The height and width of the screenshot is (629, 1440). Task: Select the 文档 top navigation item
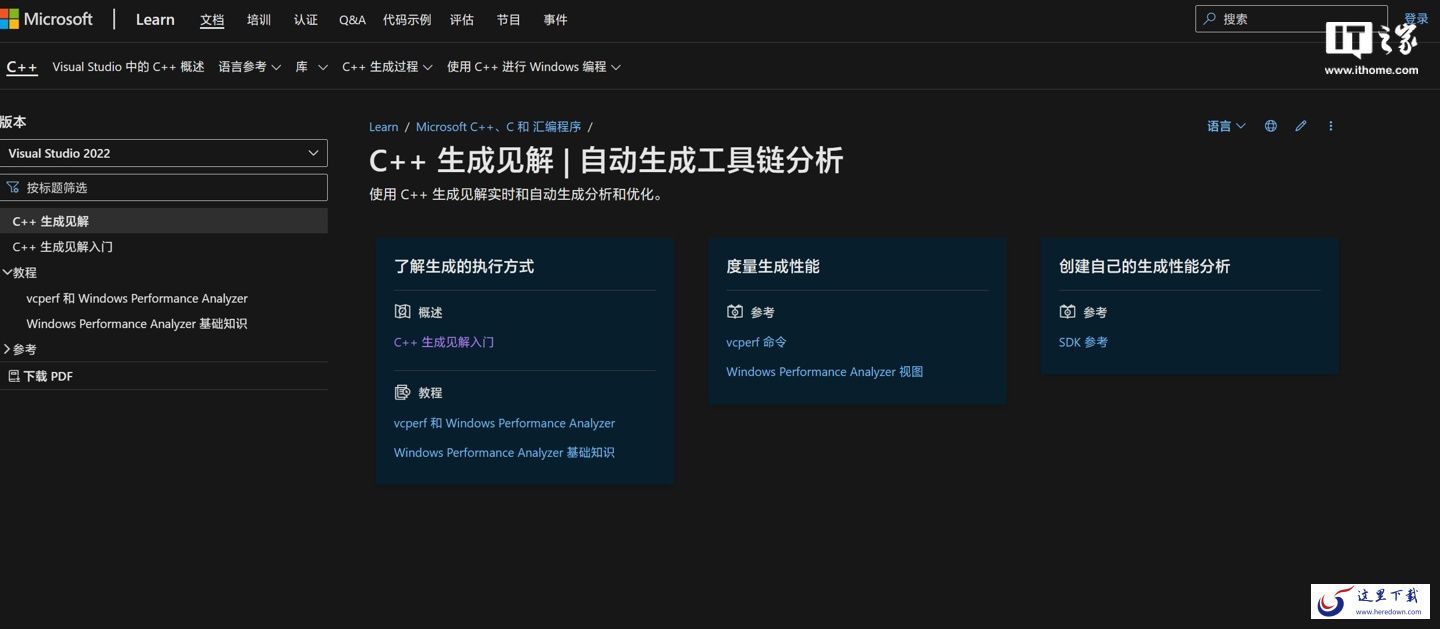(x=212, y=20)
